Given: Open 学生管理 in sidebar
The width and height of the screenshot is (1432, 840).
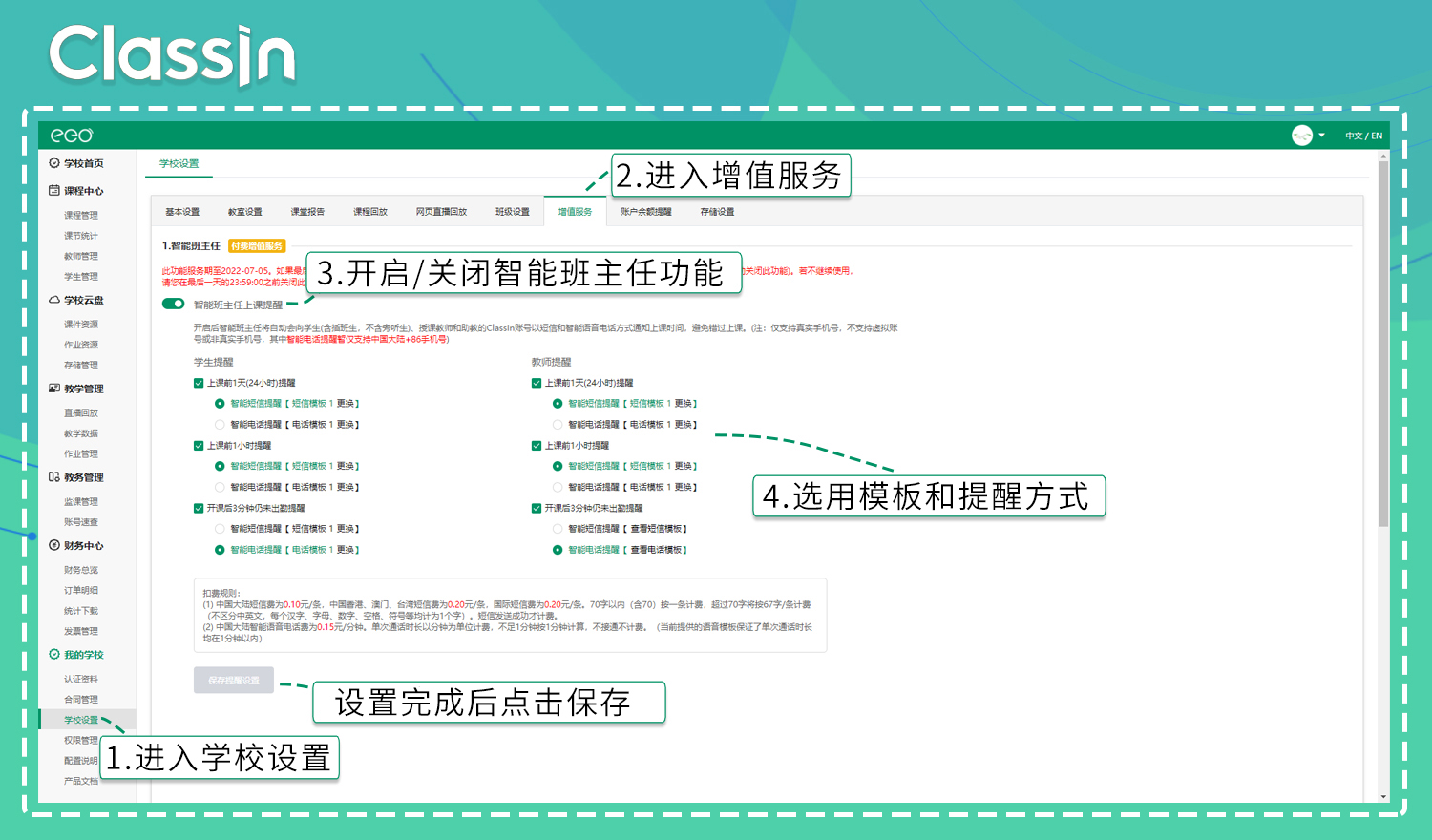Looking at the screenshot, I should click(x=81, y=277).
